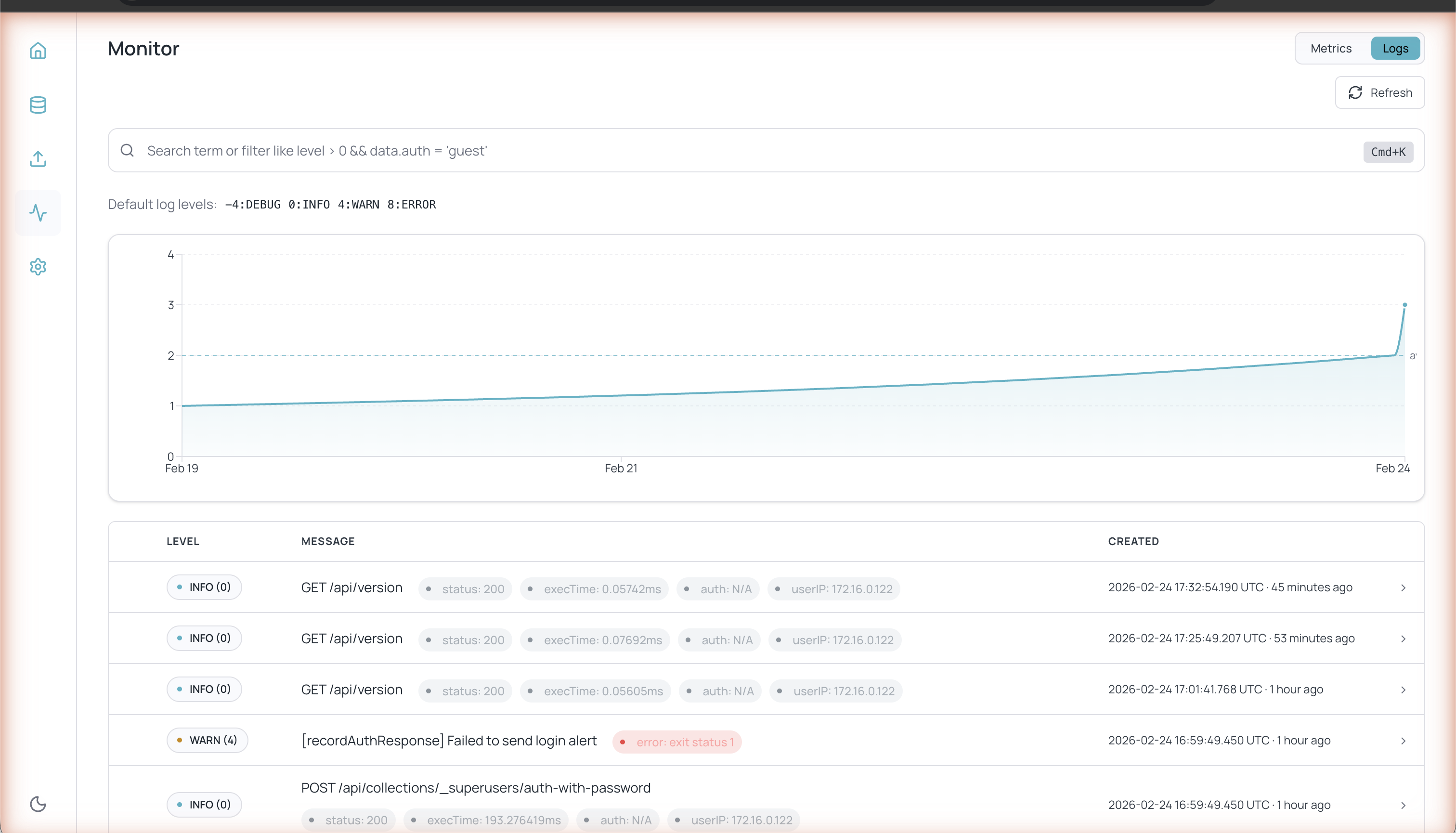Open the WARN login alert row chevron
This screenshot has height=833, width=1456.
(x=1403, y=741)
